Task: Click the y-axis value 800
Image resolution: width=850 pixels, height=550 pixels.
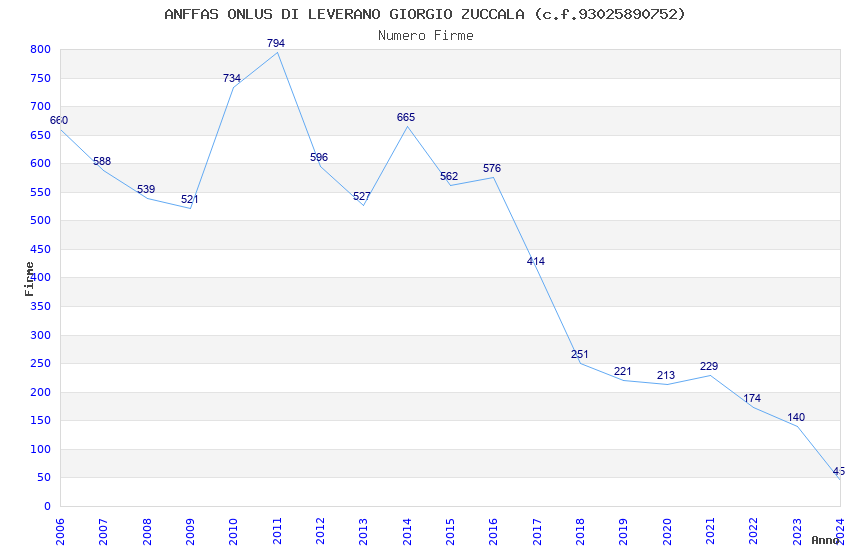Action: (40, 49)
